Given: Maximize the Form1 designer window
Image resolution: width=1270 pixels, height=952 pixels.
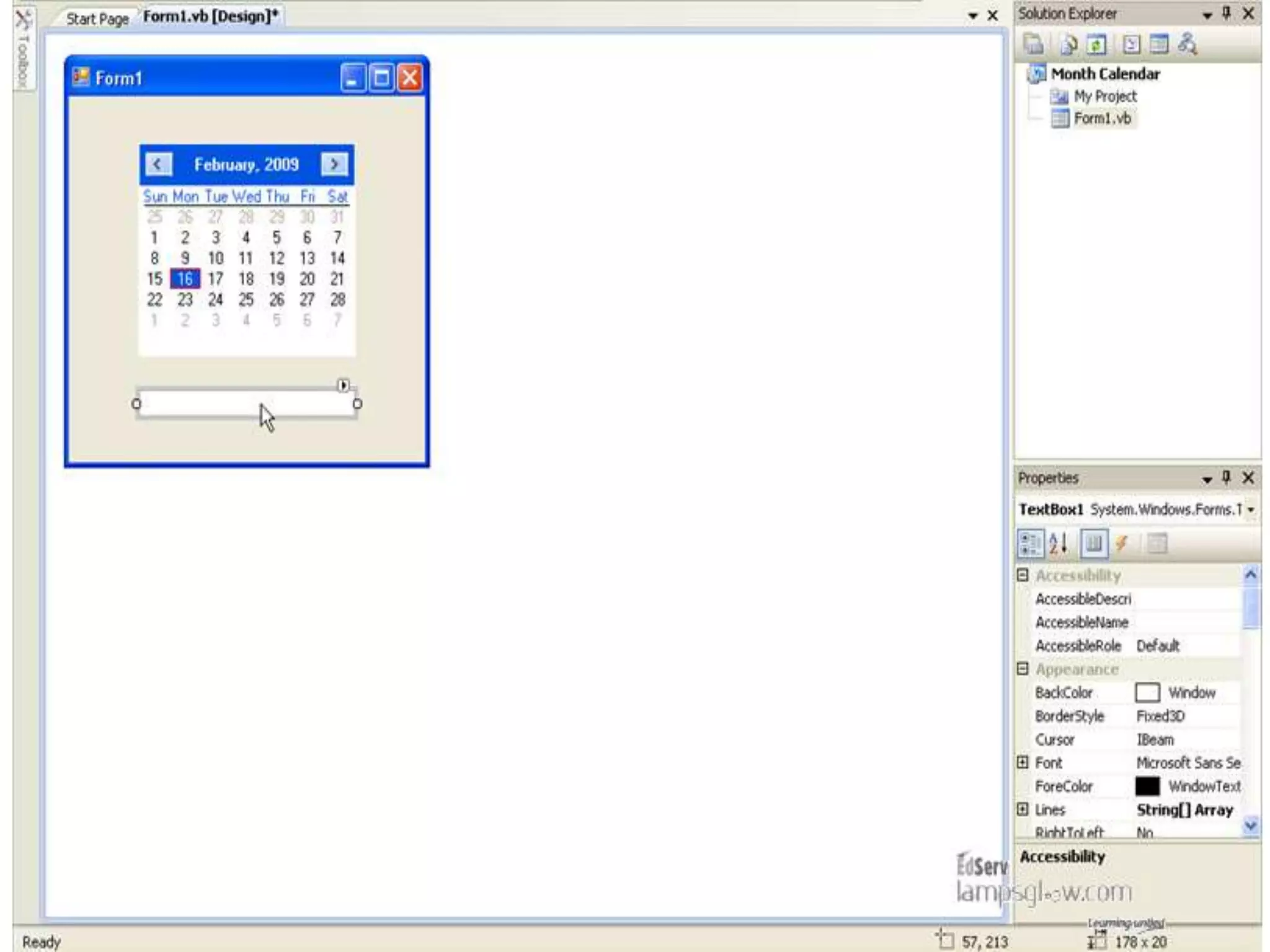Looking at the screenshot, I should 381,77.
